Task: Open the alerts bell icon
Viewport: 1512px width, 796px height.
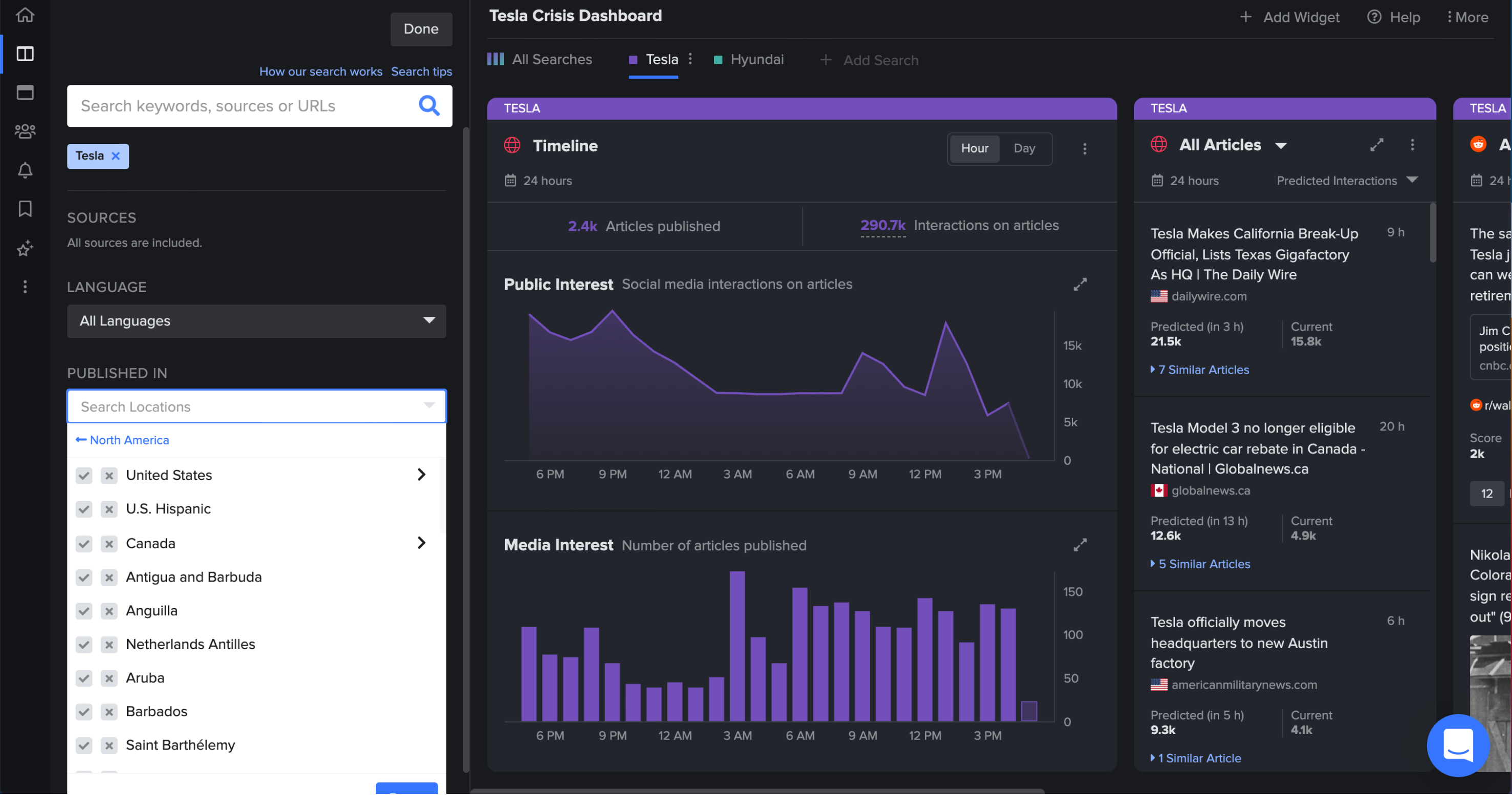Action: 25,170
